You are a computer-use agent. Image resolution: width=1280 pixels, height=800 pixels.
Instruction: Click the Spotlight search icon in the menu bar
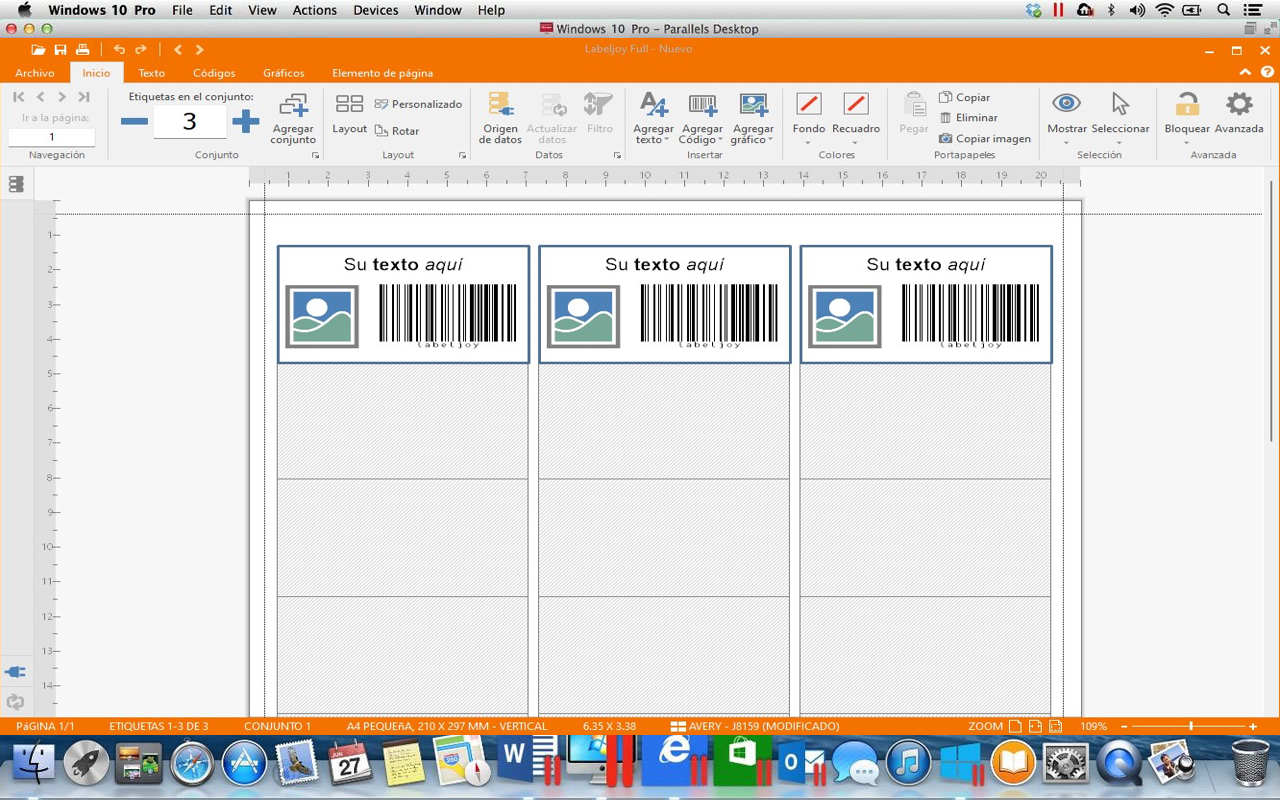coord(1223,10)
